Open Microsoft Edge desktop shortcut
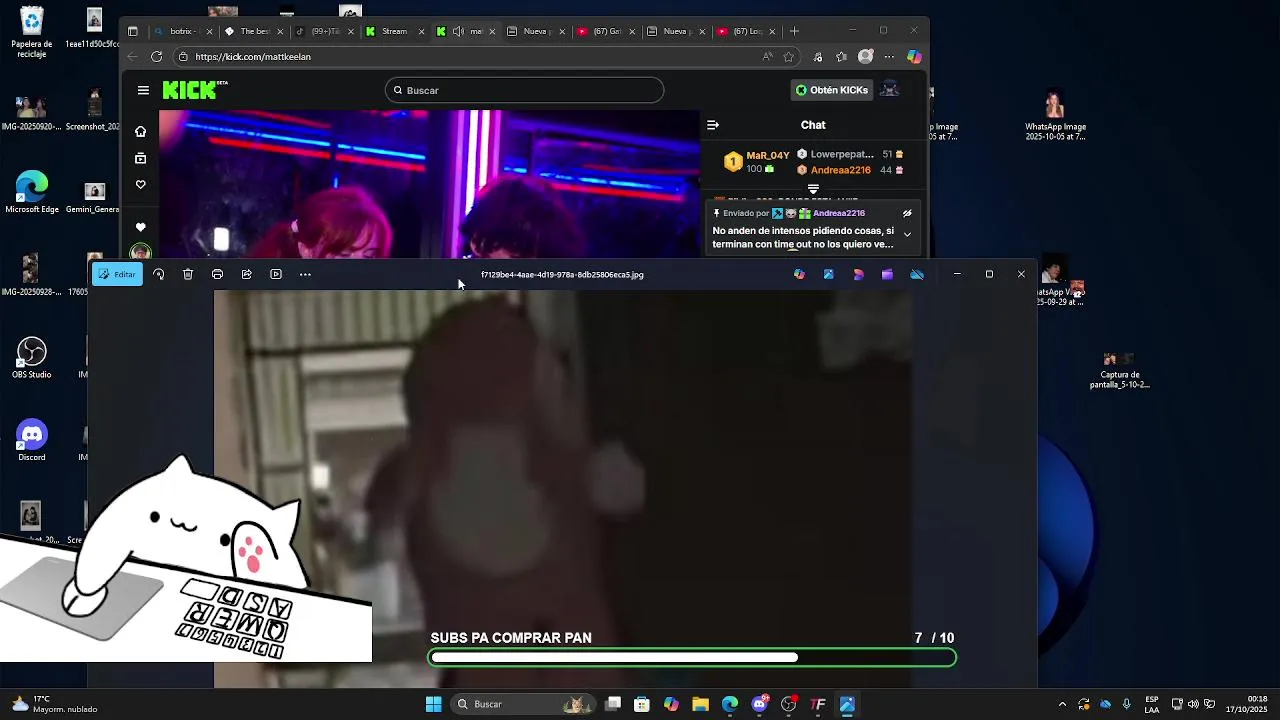 (x=32, y=193)
